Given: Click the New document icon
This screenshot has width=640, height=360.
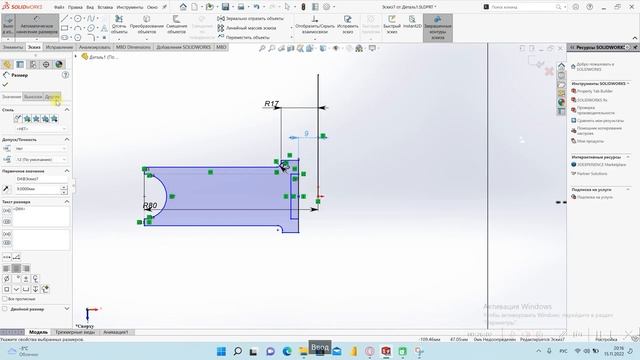Looking at the screenshot, I should pos(195,7).
